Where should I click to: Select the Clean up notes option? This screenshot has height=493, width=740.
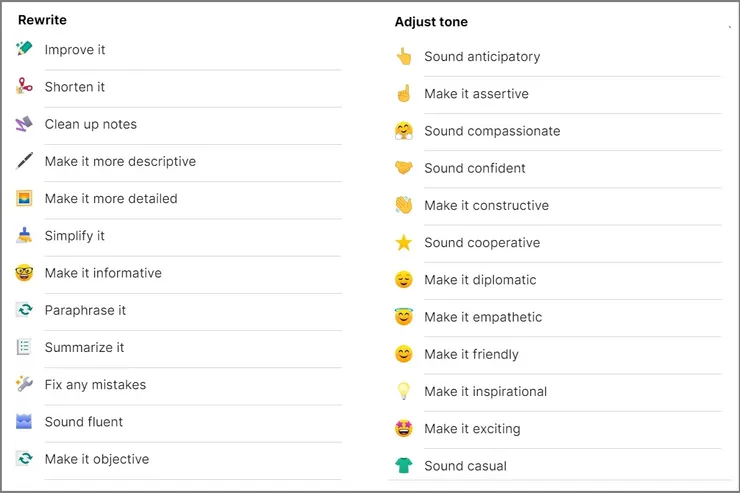pyautogui.click(x=90, y=124)
